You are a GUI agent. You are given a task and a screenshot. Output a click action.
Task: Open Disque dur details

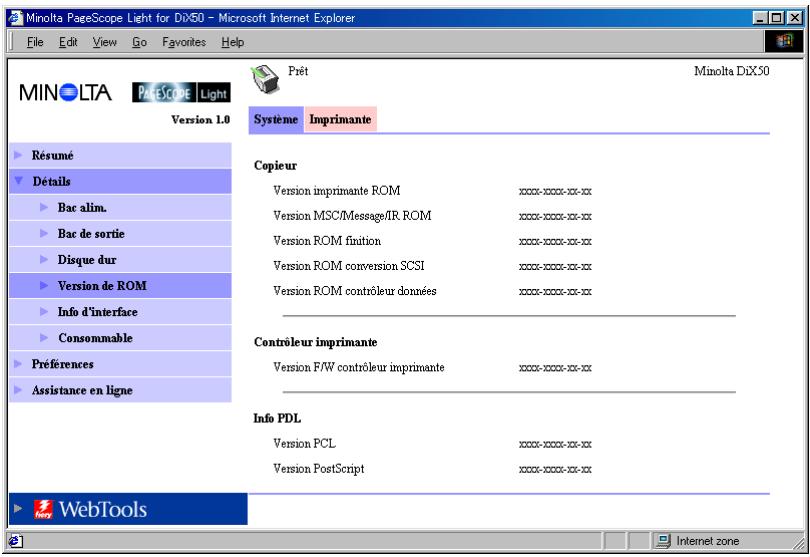coord(120,259)
